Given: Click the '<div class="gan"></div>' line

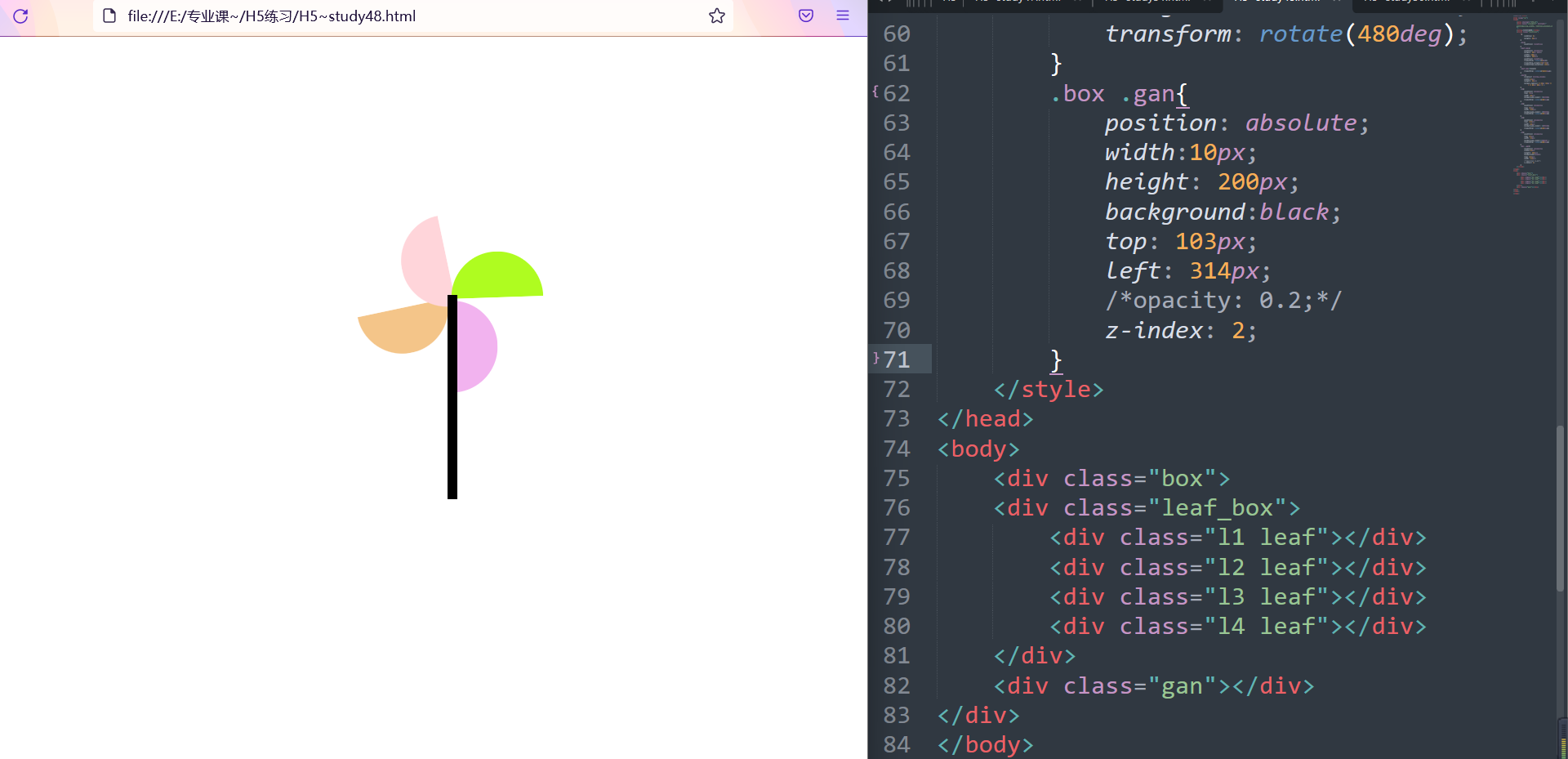Looking at the screenshot, I should pos(1154,685).
